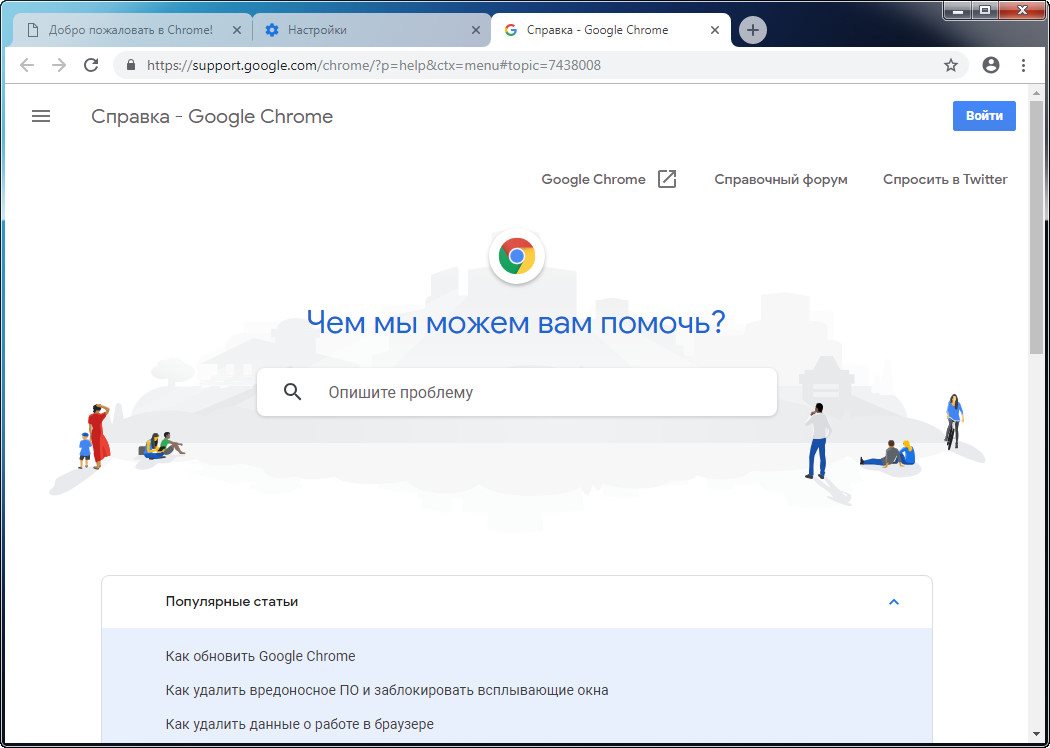Maximize the Chrome window
Viewport: 1050px width, 748px height.
pos(984,9)
